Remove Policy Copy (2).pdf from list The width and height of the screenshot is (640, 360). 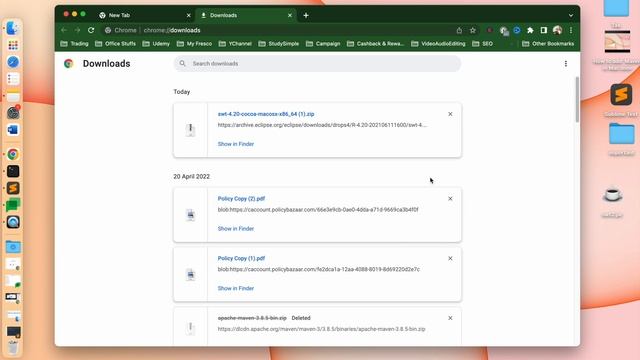450,198
